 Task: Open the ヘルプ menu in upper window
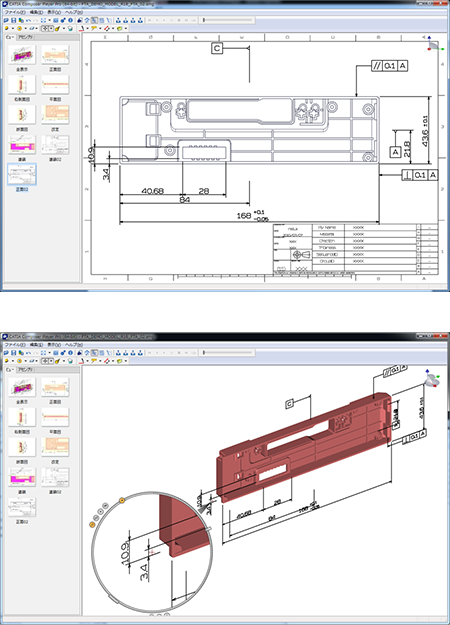(74, 12)
